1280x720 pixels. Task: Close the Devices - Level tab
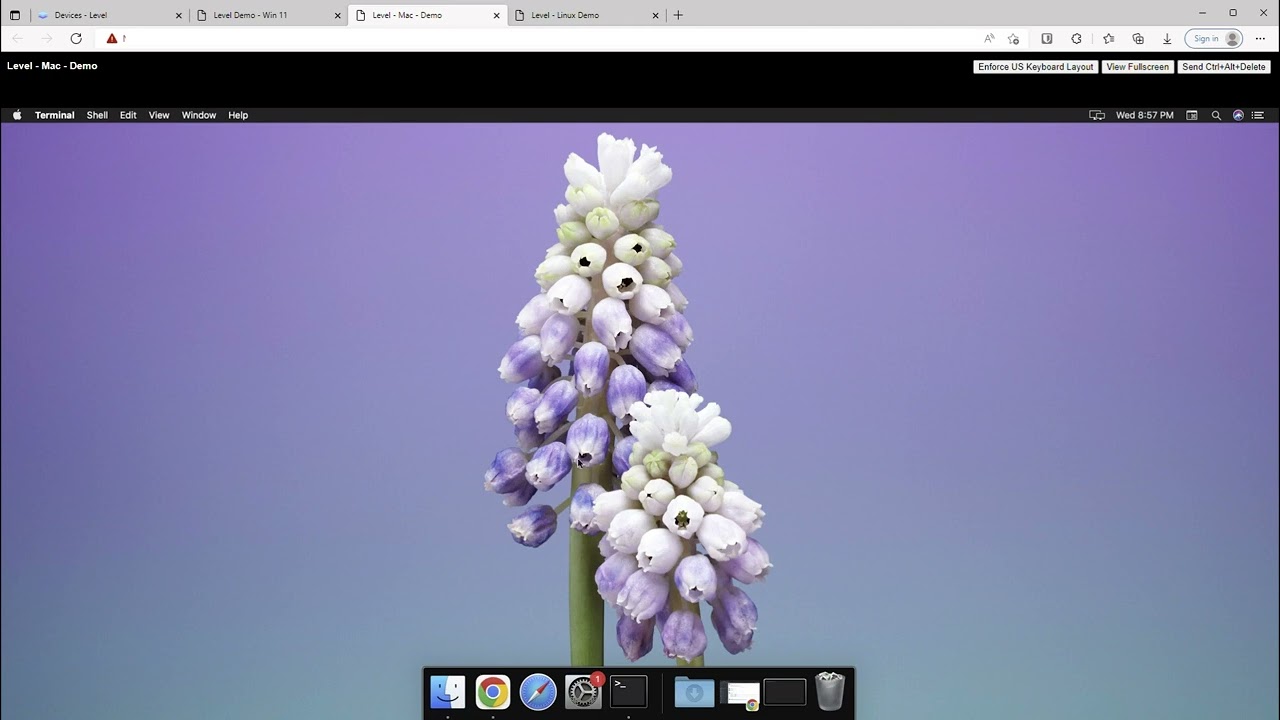click(x=179, y=15)
